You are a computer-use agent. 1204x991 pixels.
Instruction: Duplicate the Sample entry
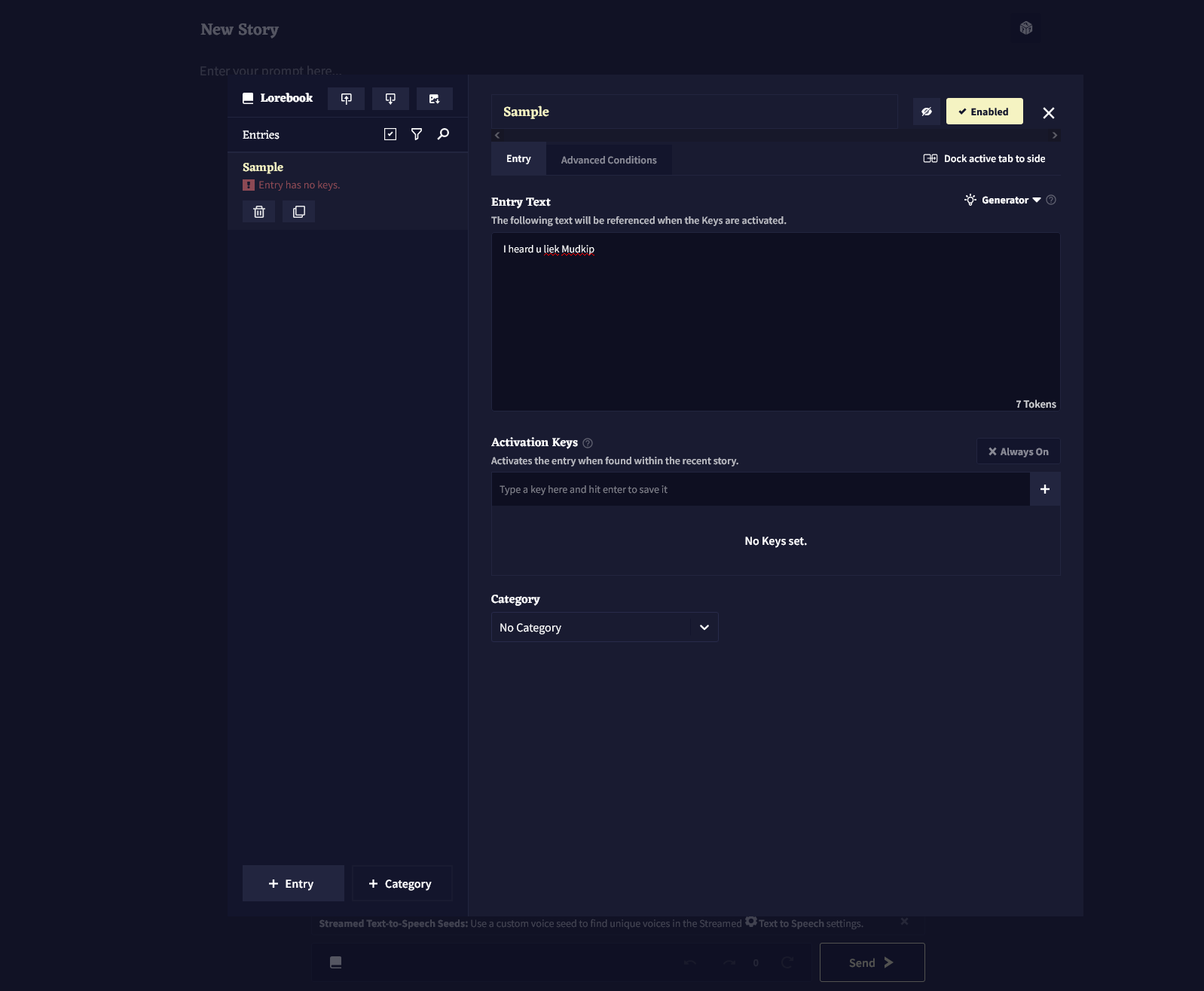point(299,212)
